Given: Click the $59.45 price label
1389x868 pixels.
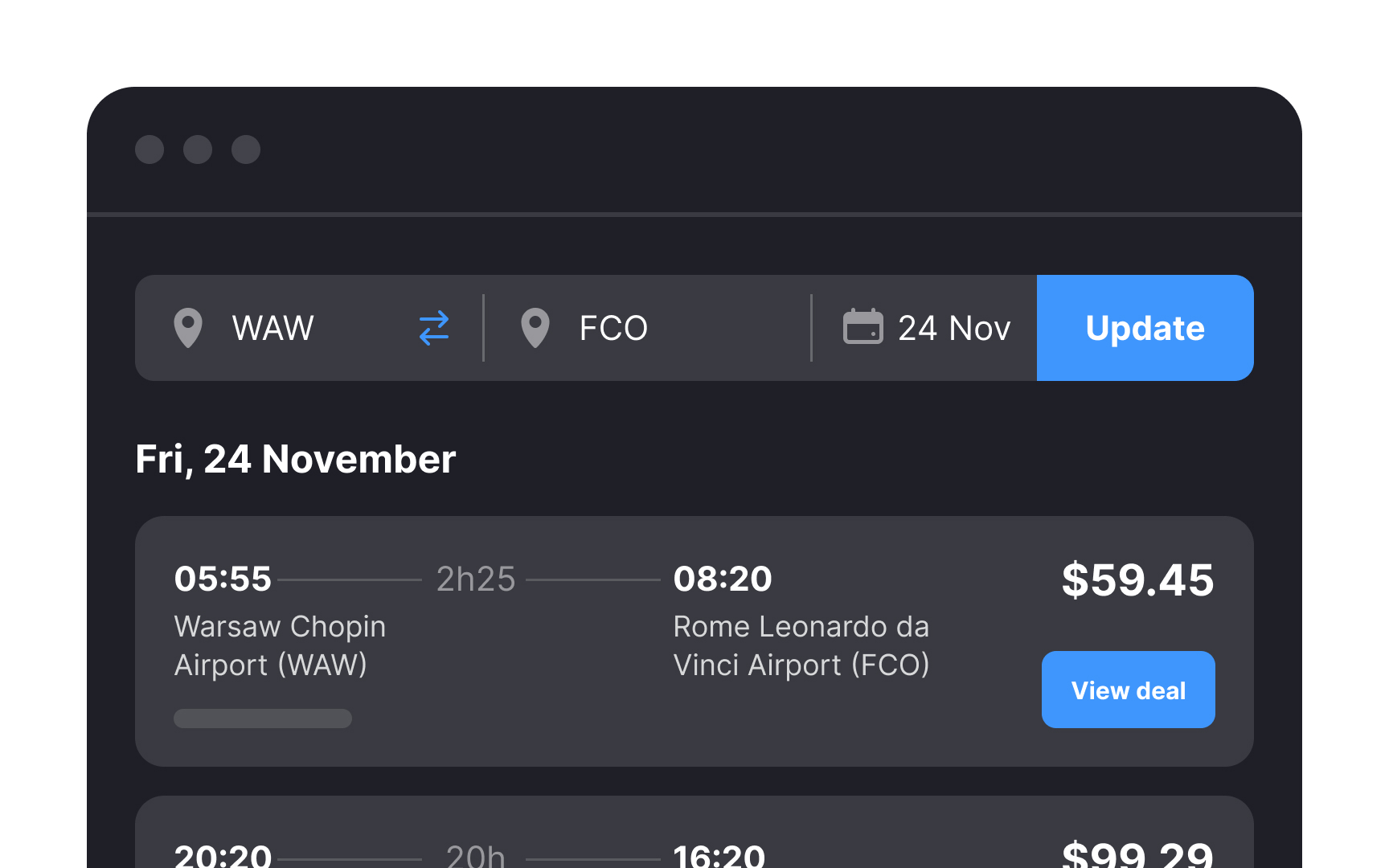Looking at the screenshot, I should tap(1138, 579).
